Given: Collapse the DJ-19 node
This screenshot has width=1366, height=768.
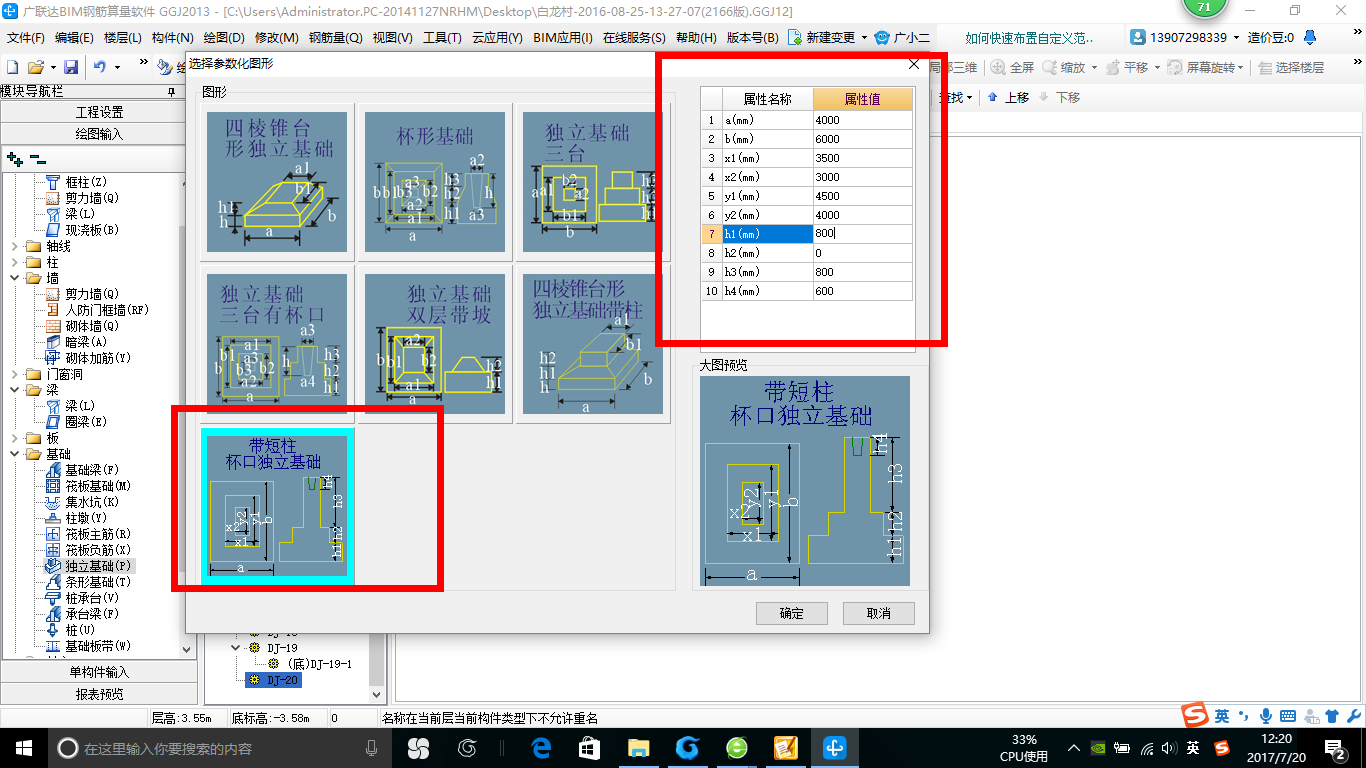Looking at the screenshot, I should [x=235, y=648].
